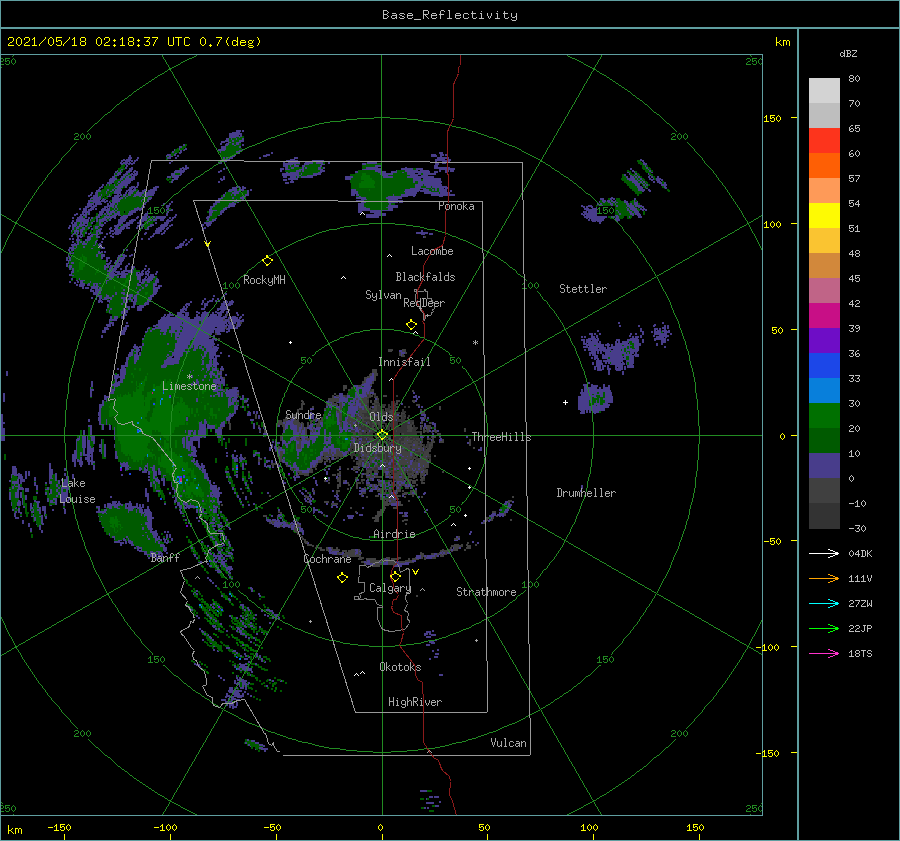Pick the bright yellow swatch between 54 and 51
Viewport: 900px width, 841px height.
click(824, 215)
